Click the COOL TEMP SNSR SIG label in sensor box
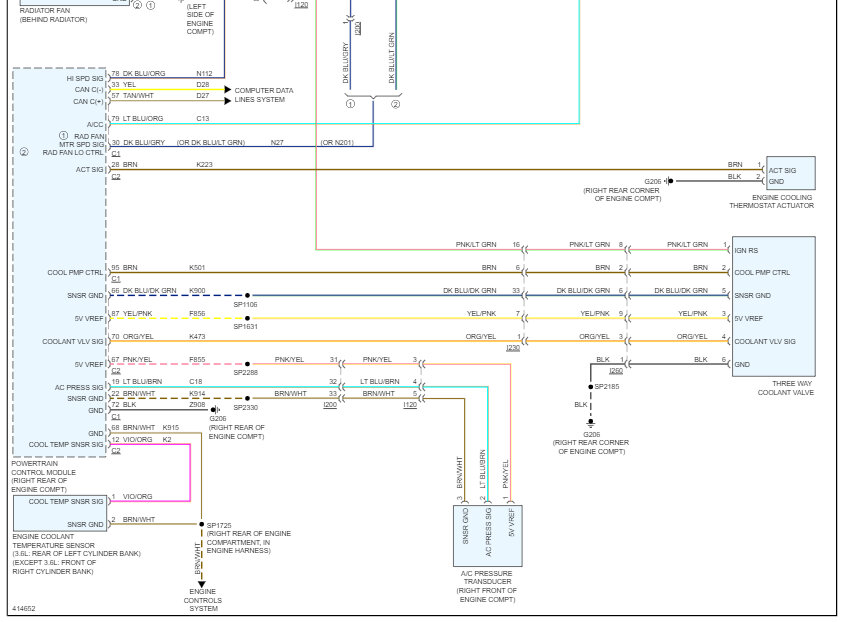845x622 pixels. click(x=66, y=501)
